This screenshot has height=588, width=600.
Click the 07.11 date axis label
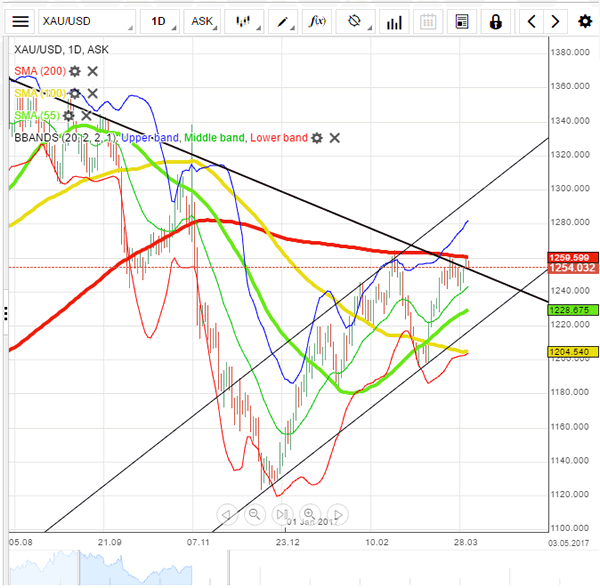click(x=198, y=542)
